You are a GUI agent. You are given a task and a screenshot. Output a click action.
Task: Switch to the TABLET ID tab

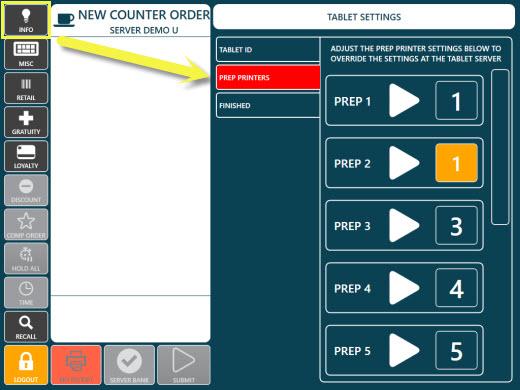click(268, 50)
